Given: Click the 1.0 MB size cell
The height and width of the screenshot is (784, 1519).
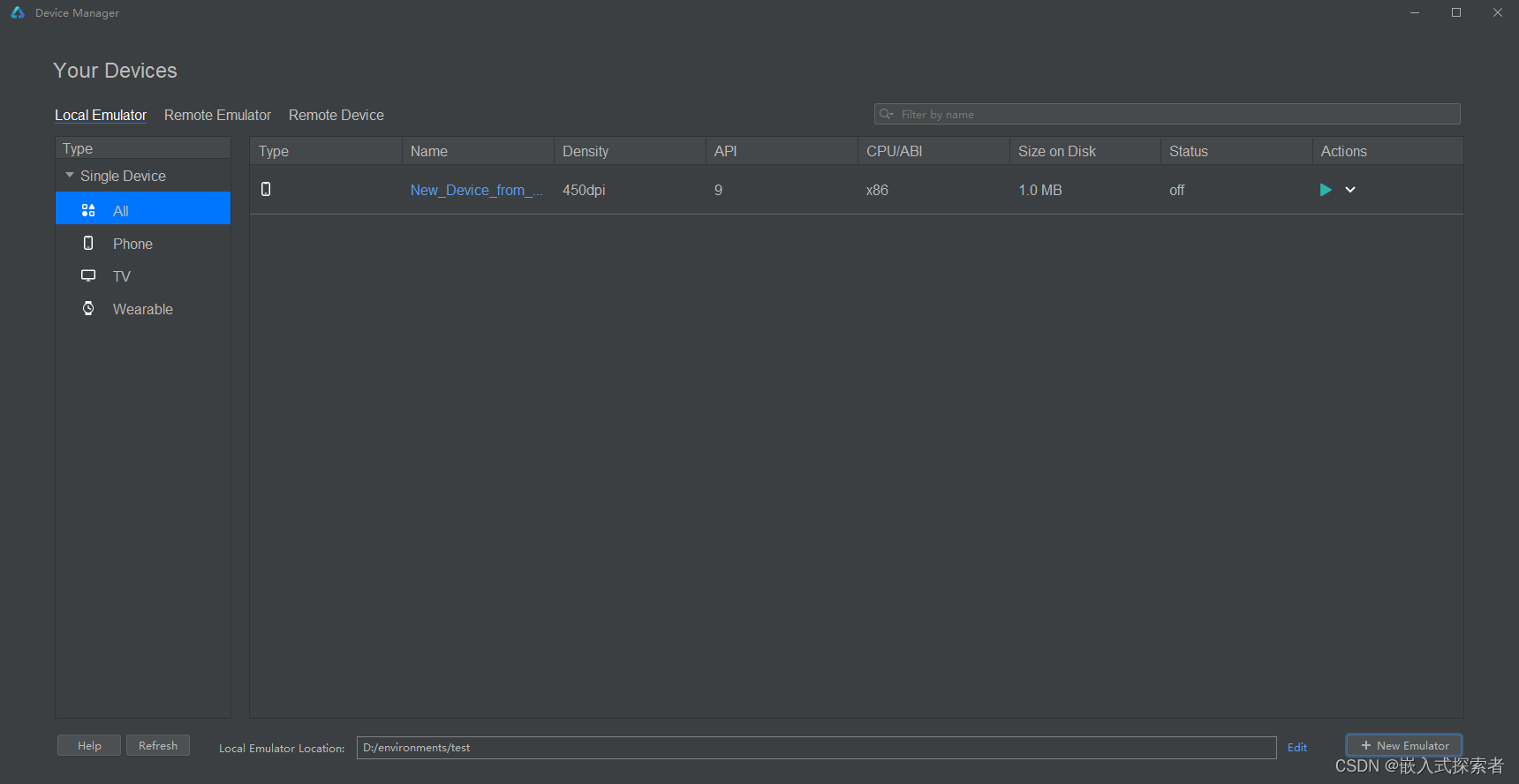Looking at the screenshot, I should point(1040,190).
